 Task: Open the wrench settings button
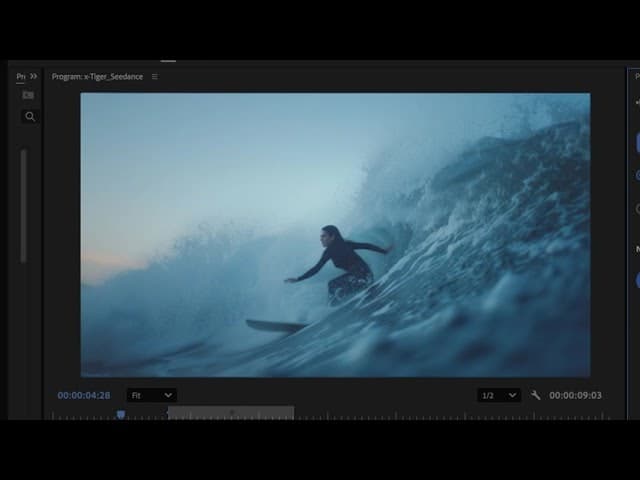(x=535, y=395)
